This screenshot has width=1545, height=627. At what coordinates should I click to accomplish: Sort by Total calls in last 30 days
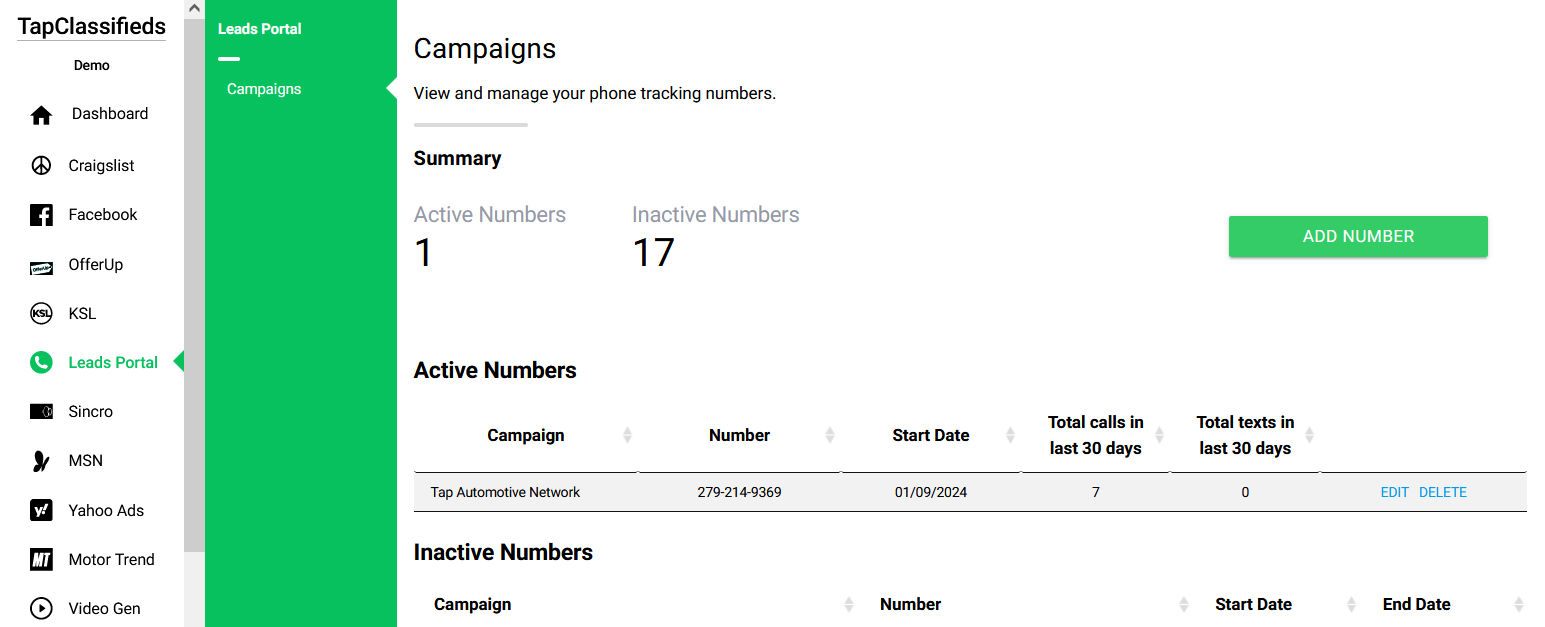1160,435
